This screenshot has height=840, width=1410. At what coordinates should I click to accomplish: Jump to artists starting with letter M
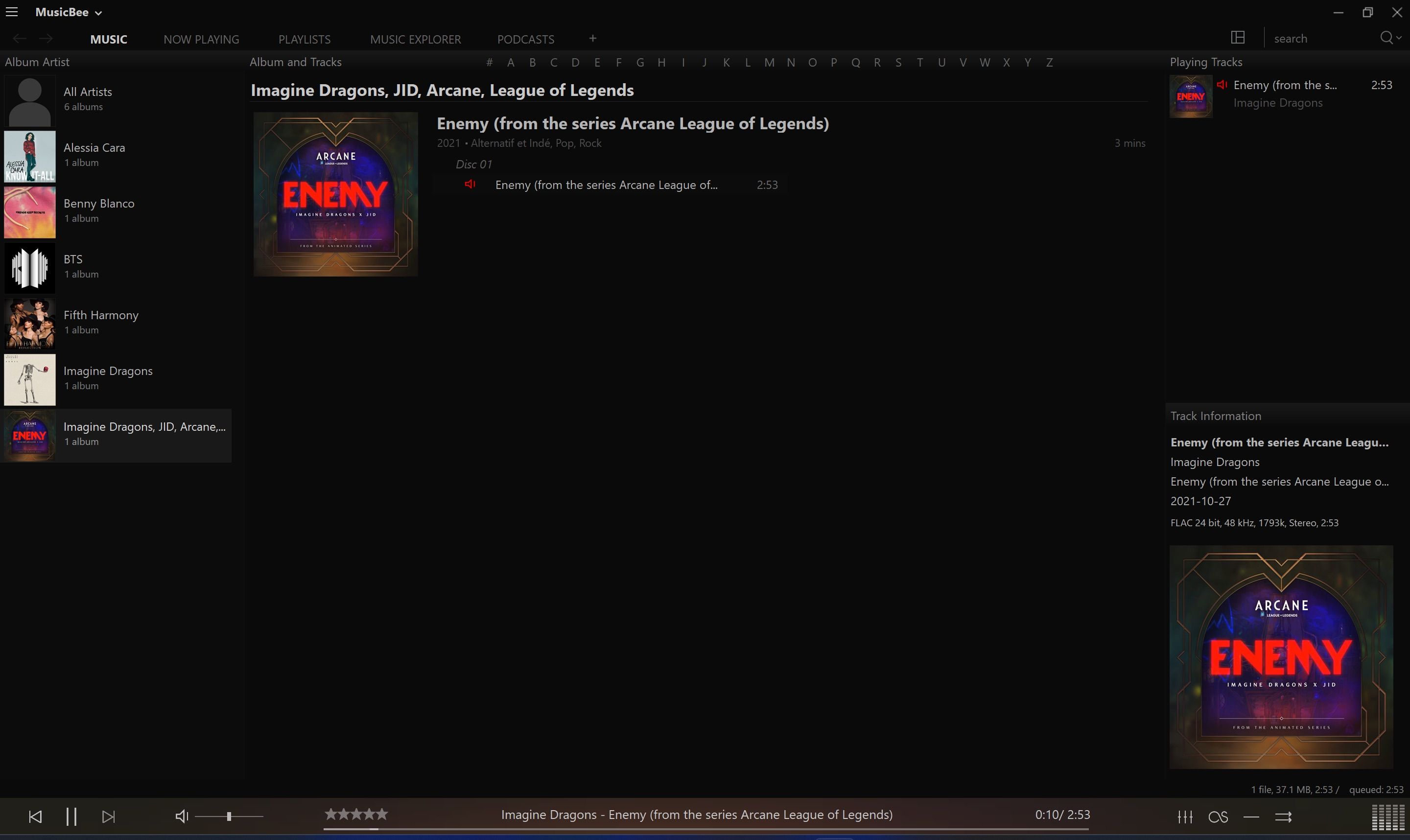(x=768, y=62)
